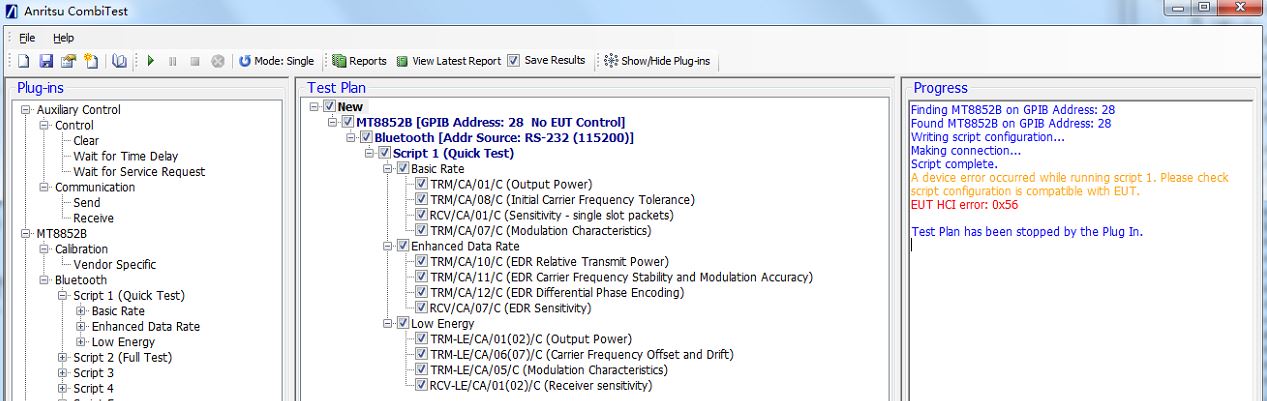The height and width of the screenshot is (401, 1267).
Task: Expand Basic Rate in Plug-ins tree
Action: 81,312
